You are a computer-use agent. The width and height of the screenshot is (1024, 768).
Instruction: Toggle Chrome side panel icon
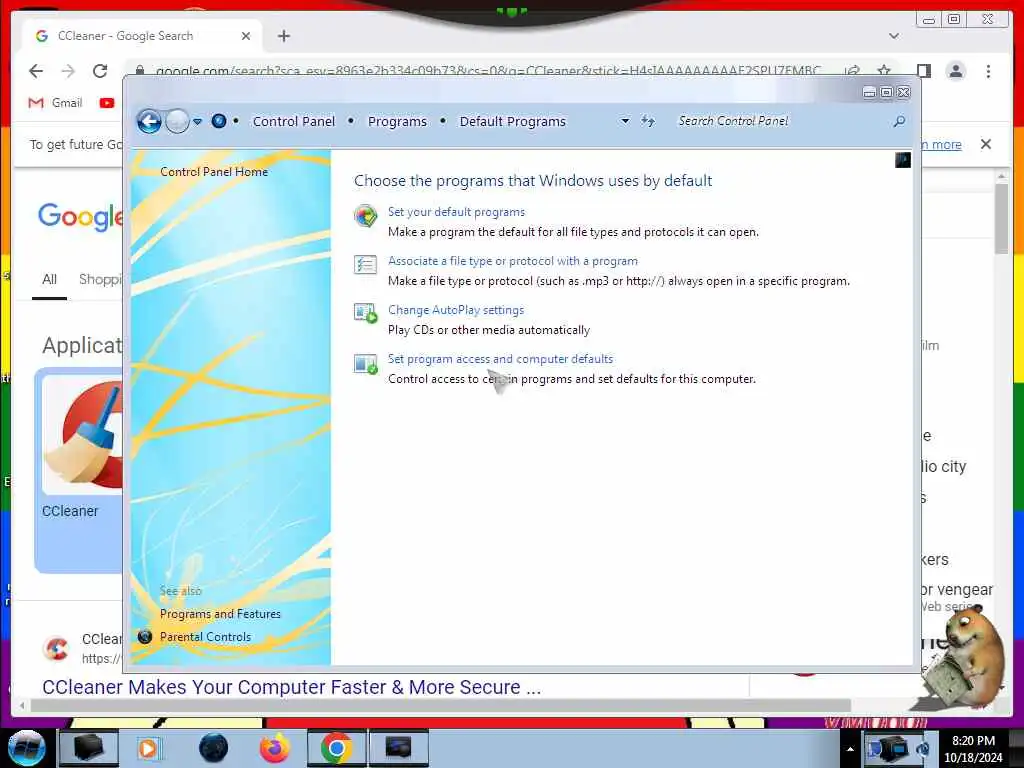point(923,71)
